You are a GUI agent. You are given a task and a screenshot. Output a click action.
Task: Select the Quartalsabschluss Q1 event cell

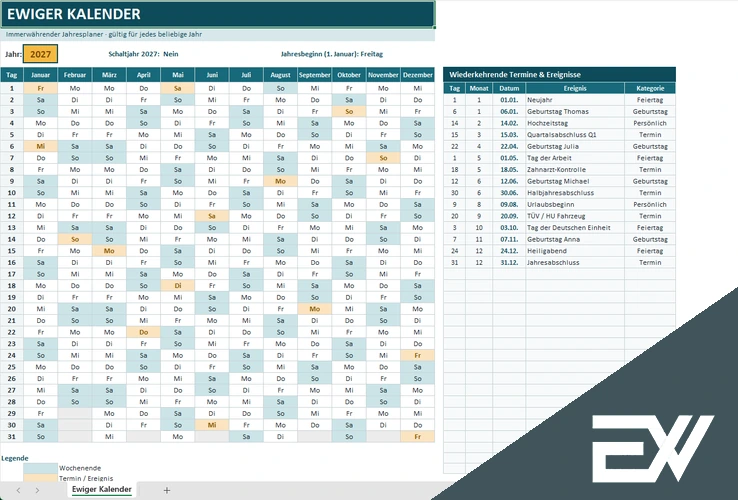point(575,135)
